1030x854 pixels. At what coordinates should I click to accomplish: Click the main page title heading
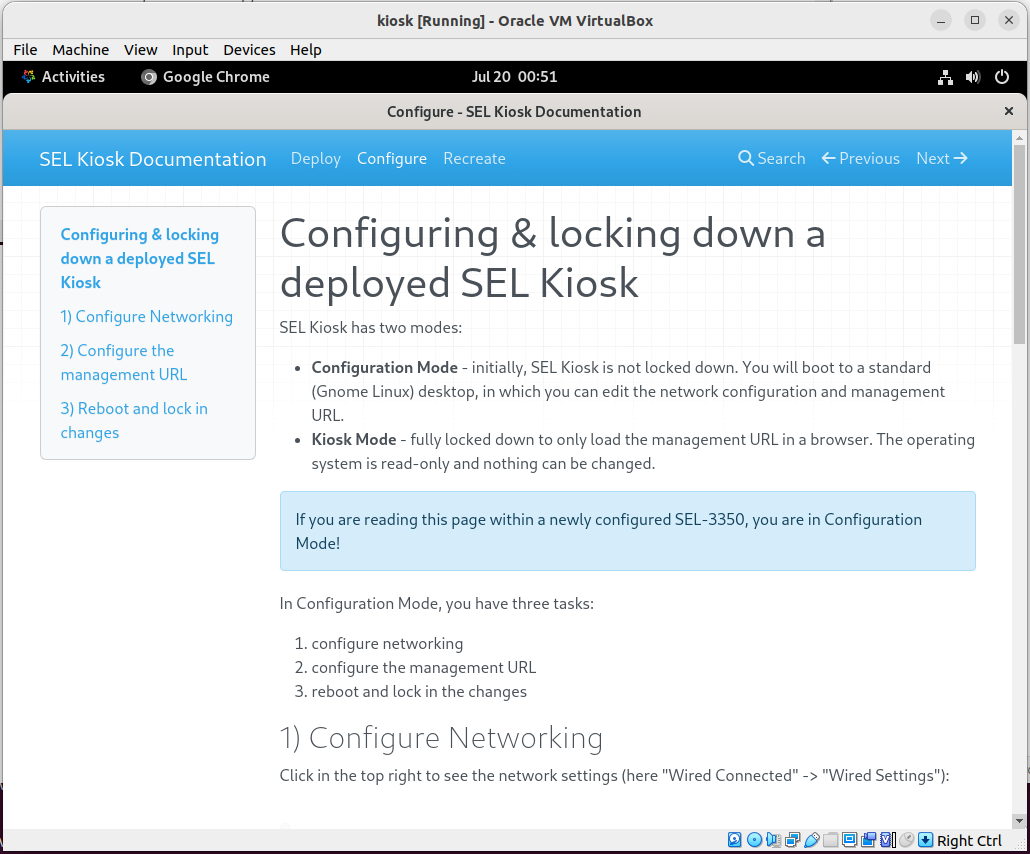(x=552, y=258)
